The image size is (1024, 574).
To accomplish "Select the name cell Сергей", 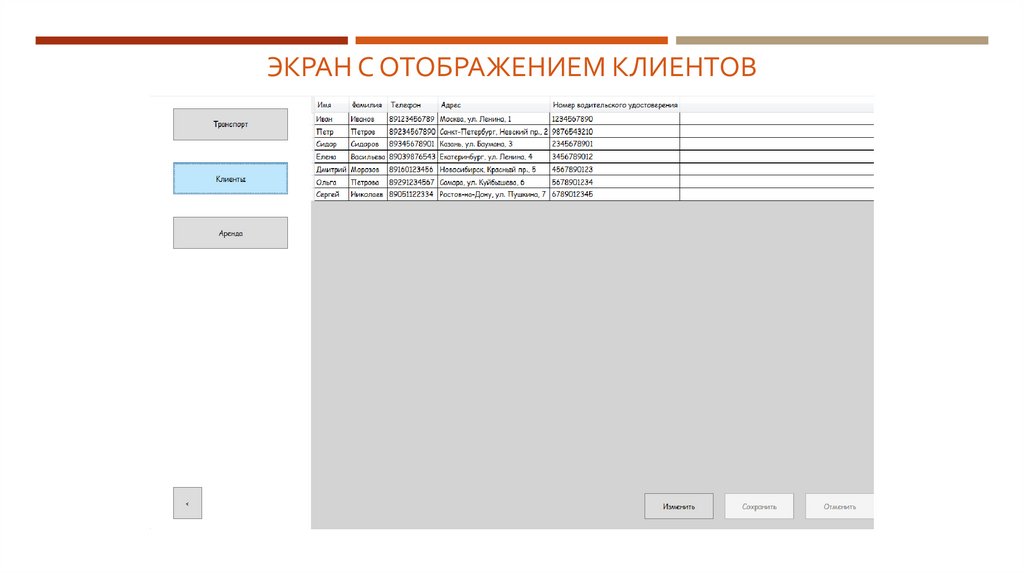I will pos(331,195).
